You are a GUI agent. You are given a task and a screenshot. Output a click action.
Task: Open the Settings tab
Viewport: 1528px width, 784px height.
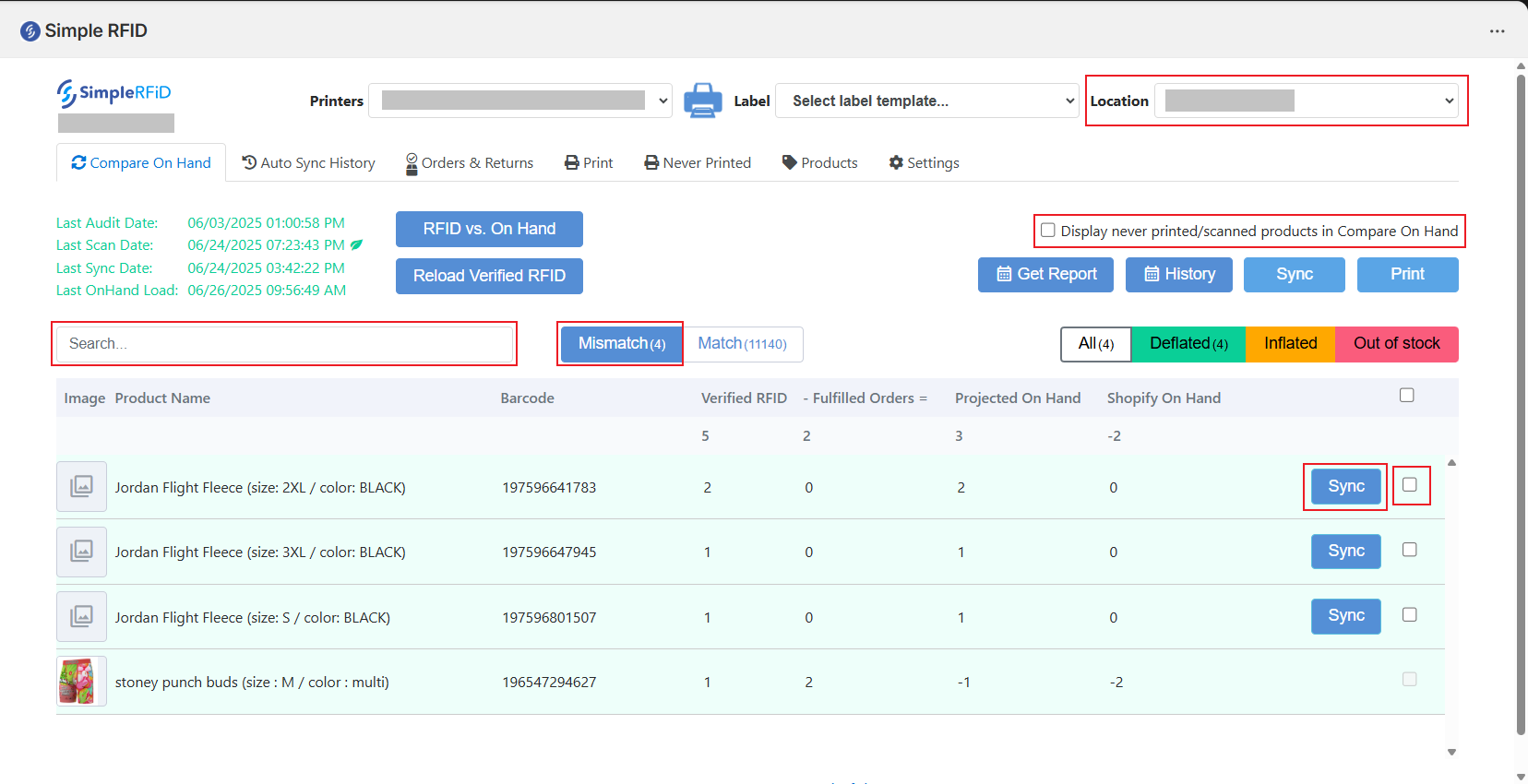pyautogui.click(x=924, y=162)
